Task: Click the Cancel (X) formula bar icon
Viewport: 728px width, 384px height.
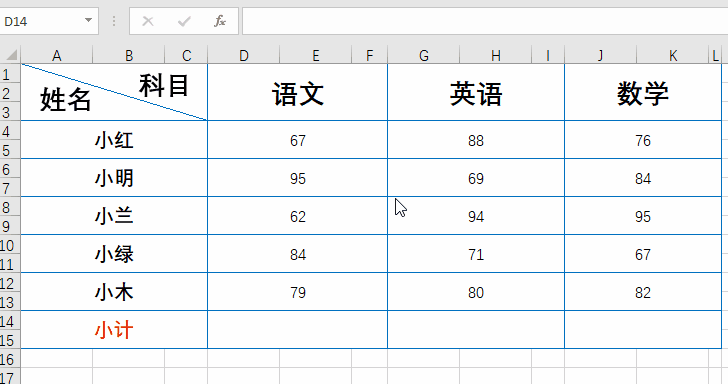Action: coord(148,21)
